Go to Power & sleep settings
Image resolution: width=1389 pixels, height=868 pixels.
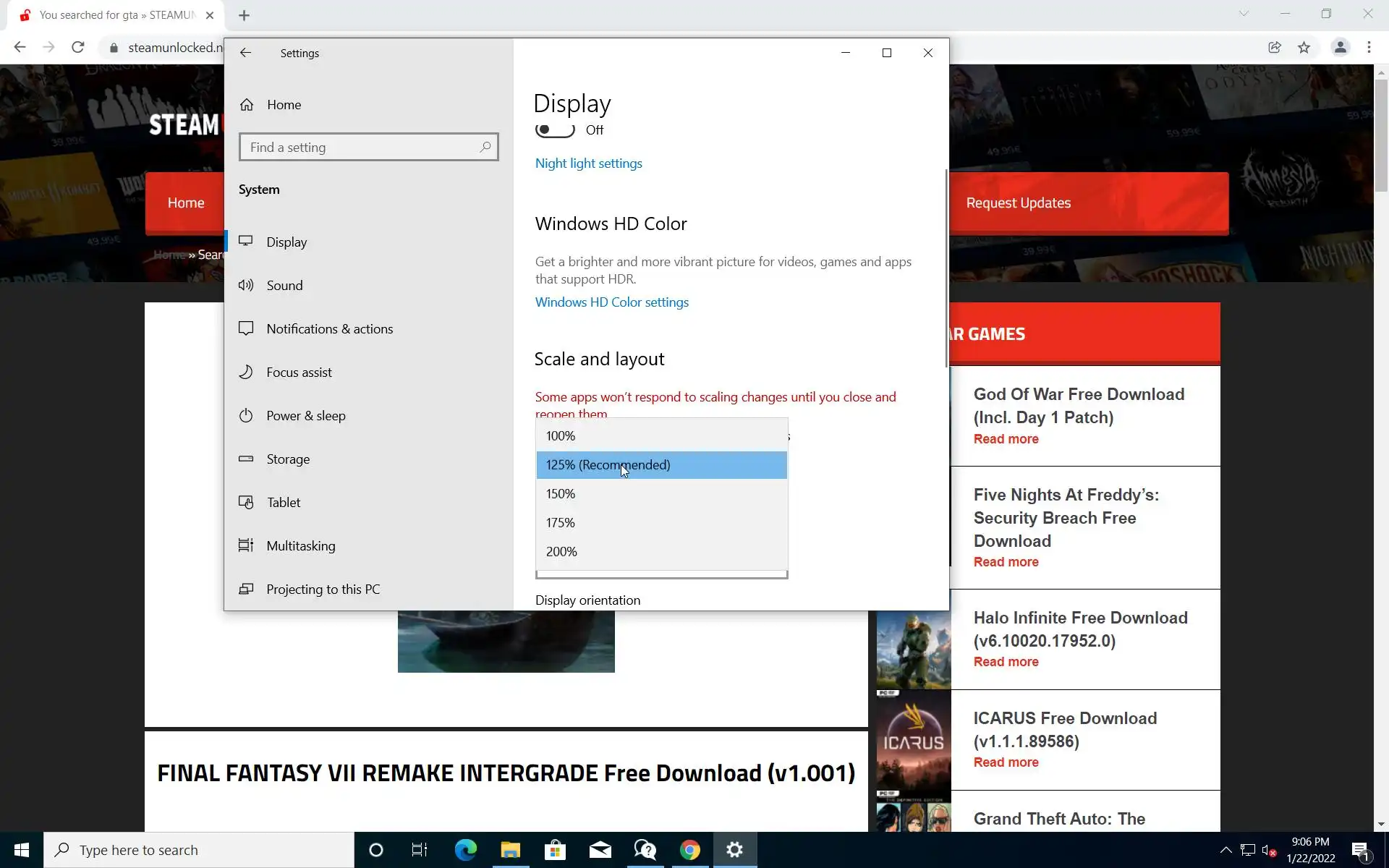pos(305,416)
